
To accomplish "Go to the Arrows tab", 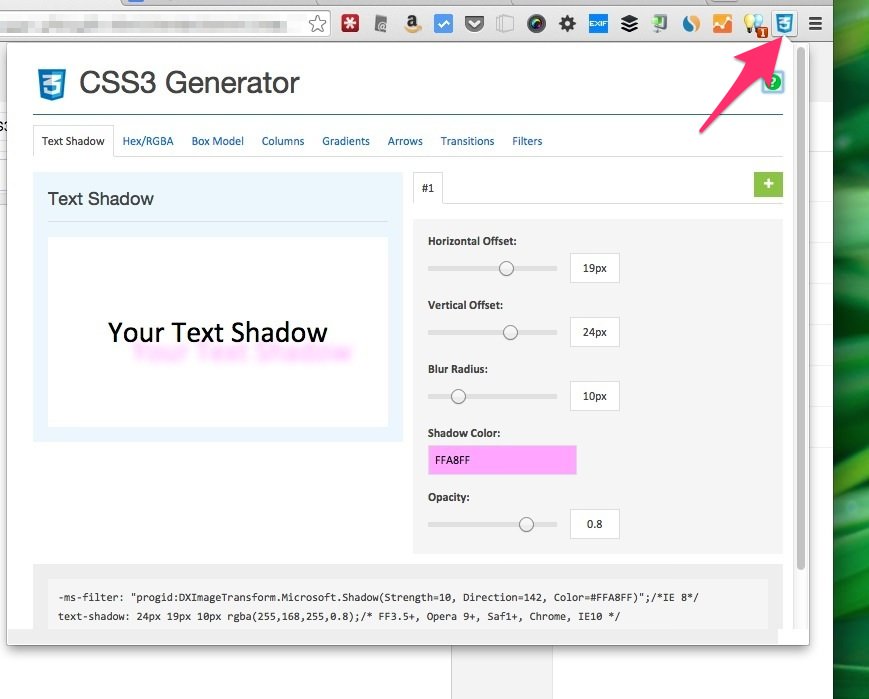I will (x=405, y=141).
